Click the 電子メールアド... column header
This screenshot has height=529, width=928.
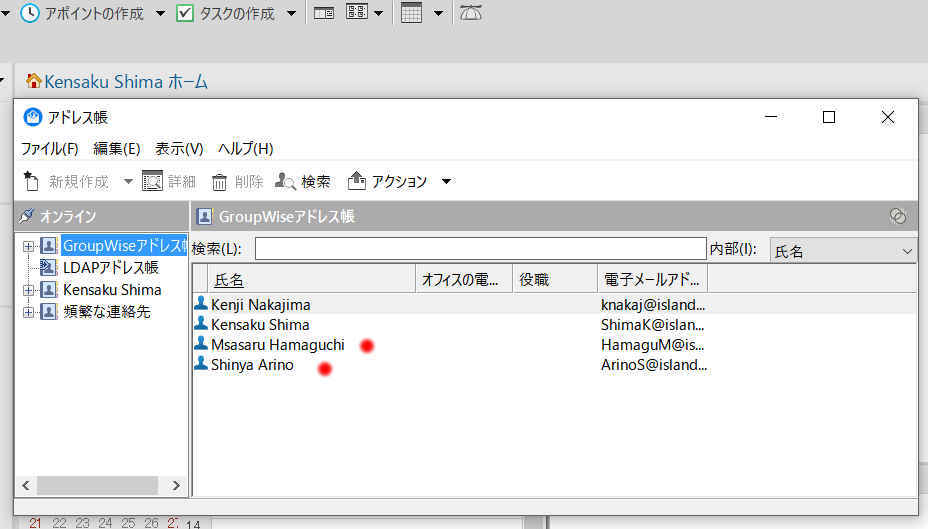653,279
